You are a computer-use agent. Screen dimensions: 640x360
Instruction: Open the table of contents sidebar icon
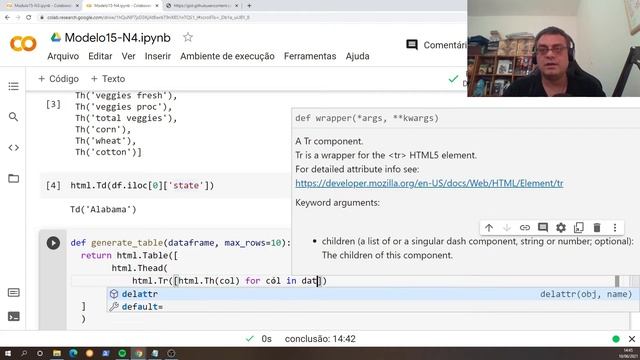(13, 86)
